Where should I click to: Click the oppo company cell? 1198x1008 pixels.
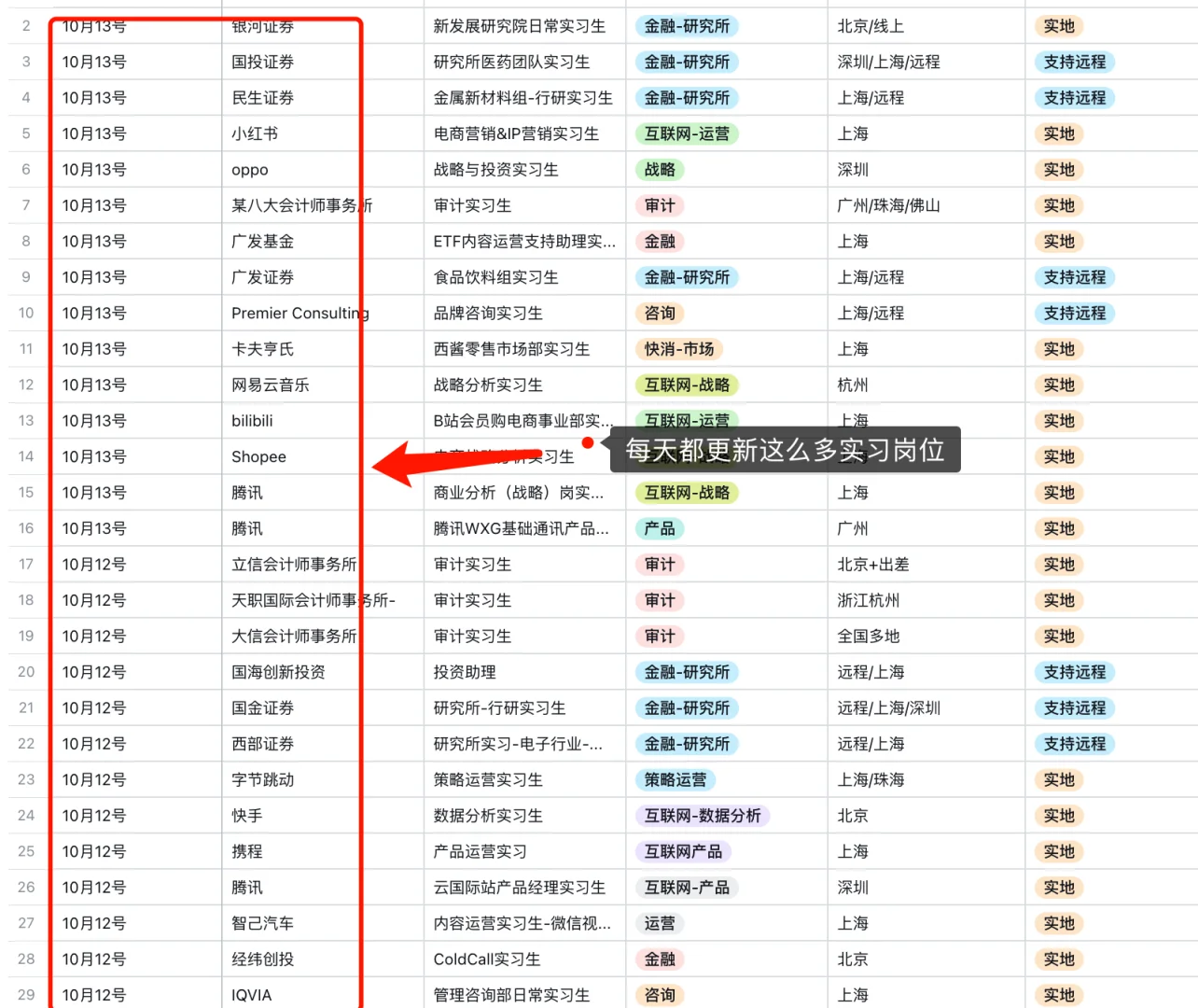point(322,170)
